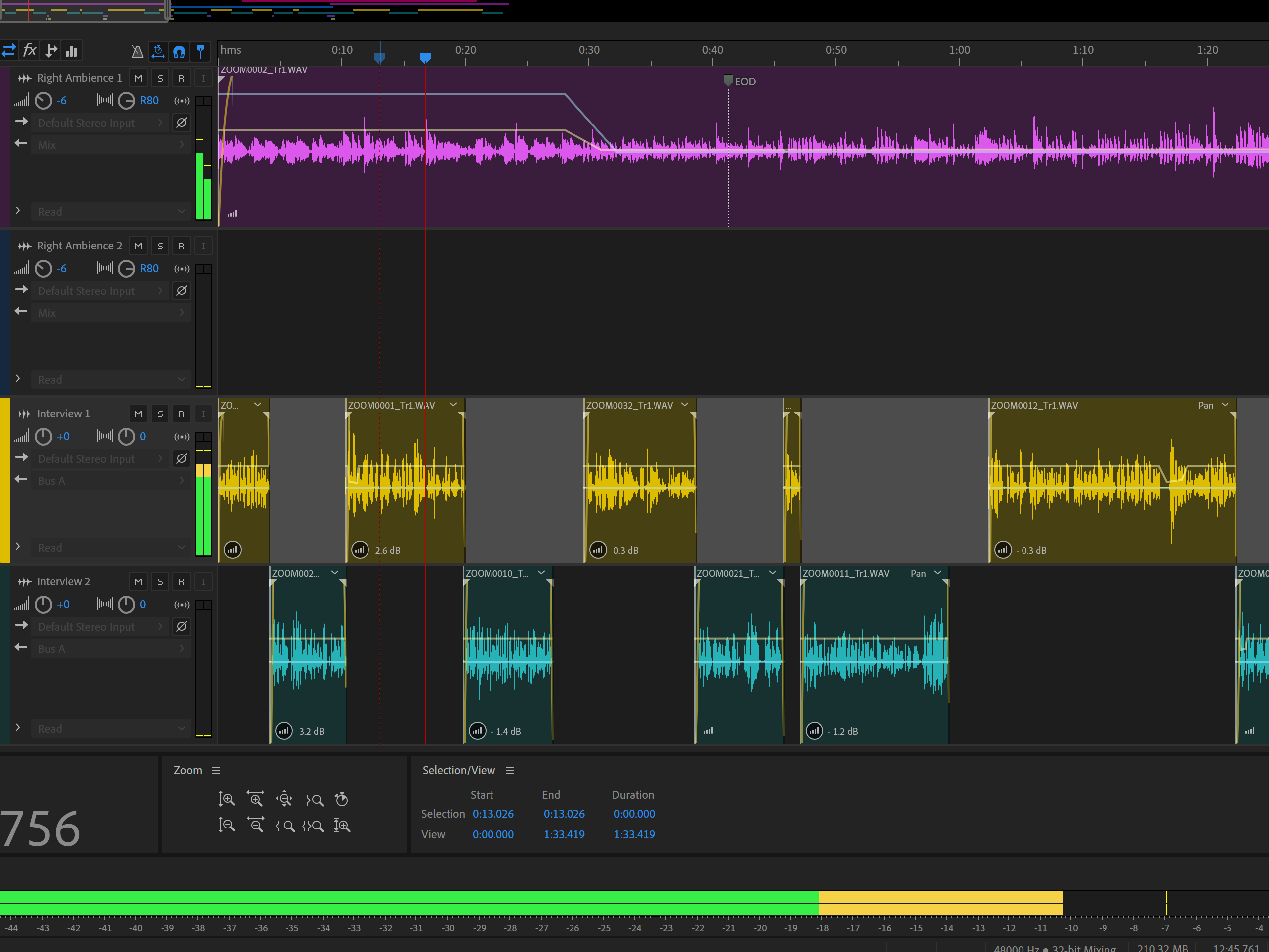Viewport: 1269px width, 952px height.
Task: Adjust Right Ambience 2 volume knob
Action: click(43, 269)
